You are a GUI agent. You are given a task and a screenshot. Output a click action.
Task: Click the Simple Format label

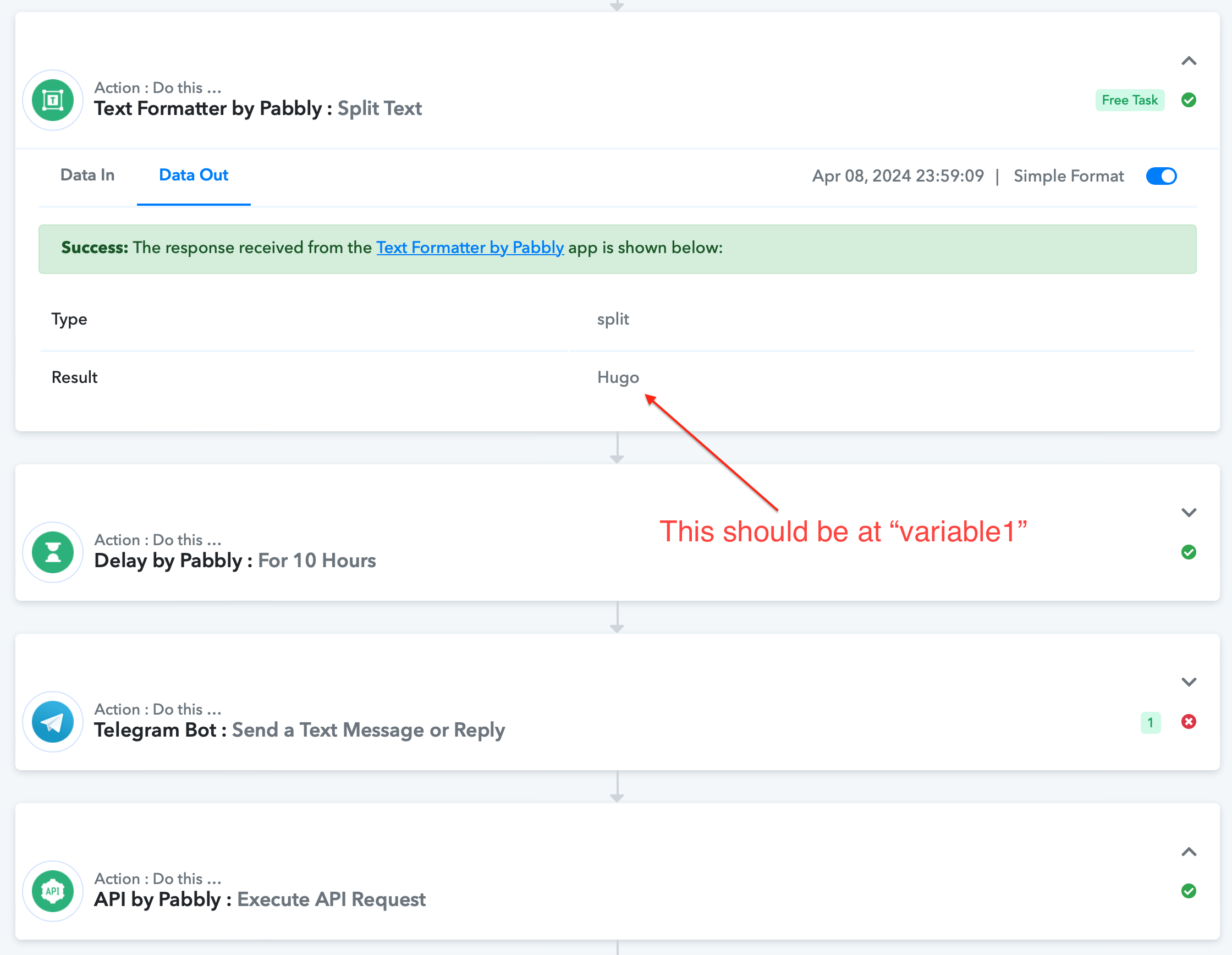1069,176
